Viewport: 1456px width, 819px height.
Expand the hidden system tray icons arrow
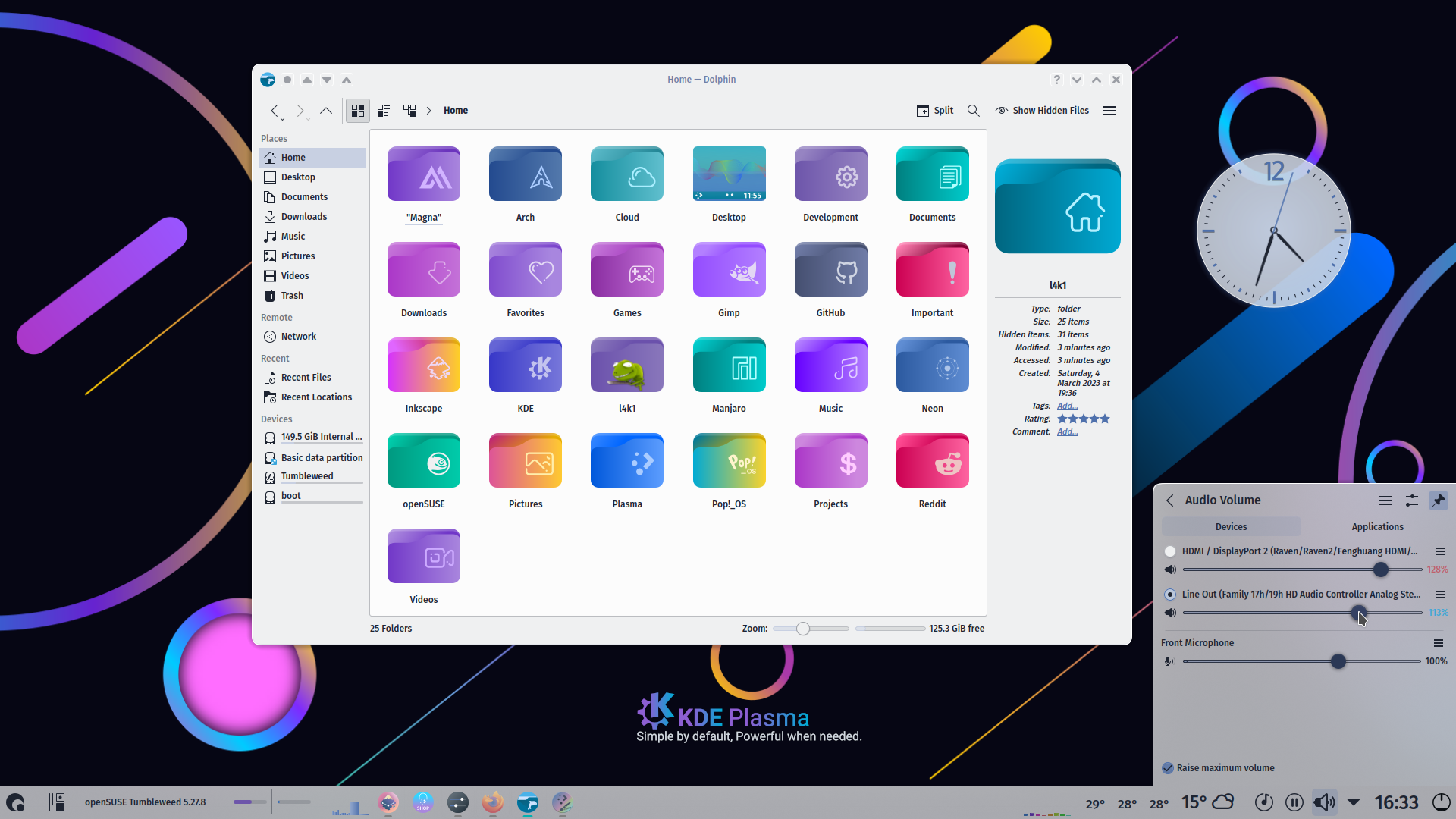[x=1354, y=802]
